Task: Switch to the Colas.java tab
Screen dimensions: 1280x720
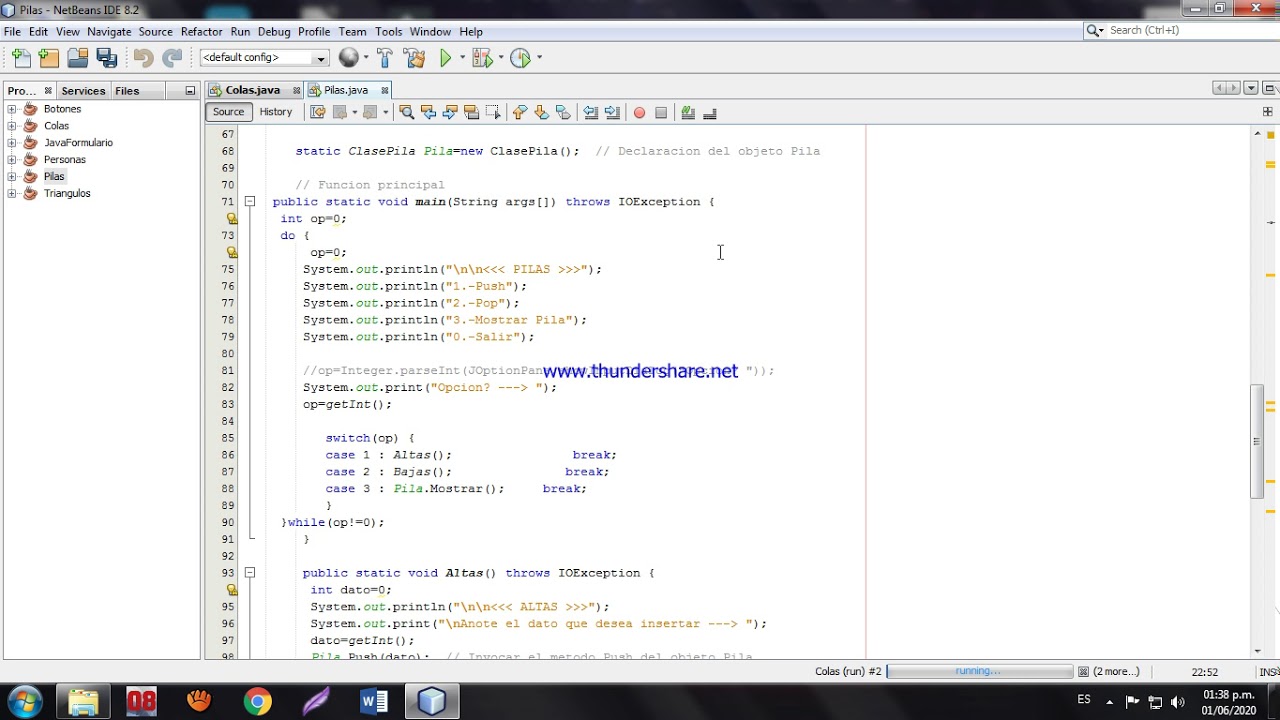Action: coord(252,90)
